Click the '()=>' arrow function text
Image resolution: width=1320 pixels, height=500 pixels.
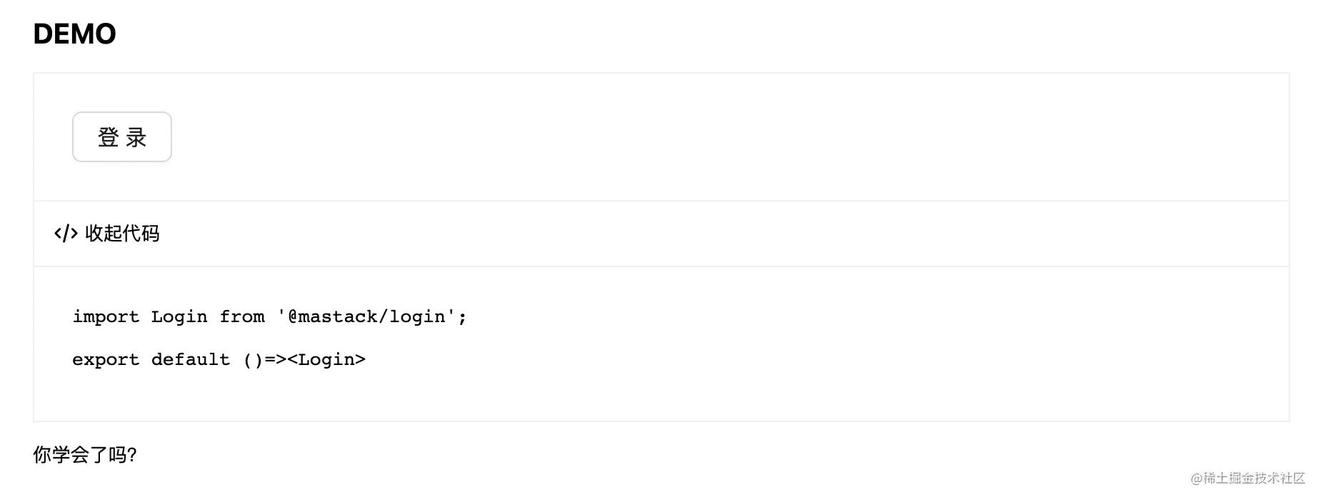[x=265, y=360]
